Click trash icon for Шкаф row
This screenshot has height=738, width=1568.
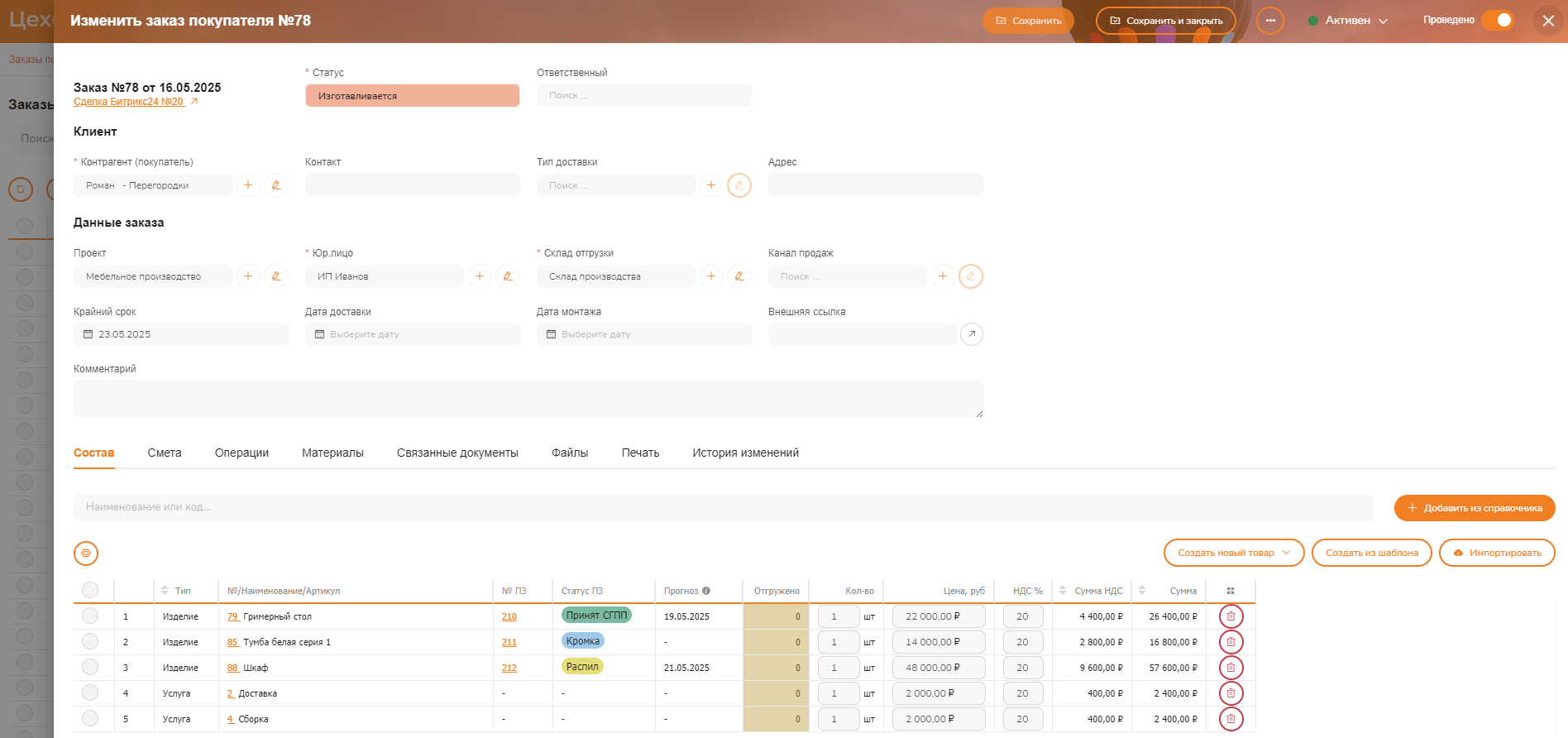1231,668
